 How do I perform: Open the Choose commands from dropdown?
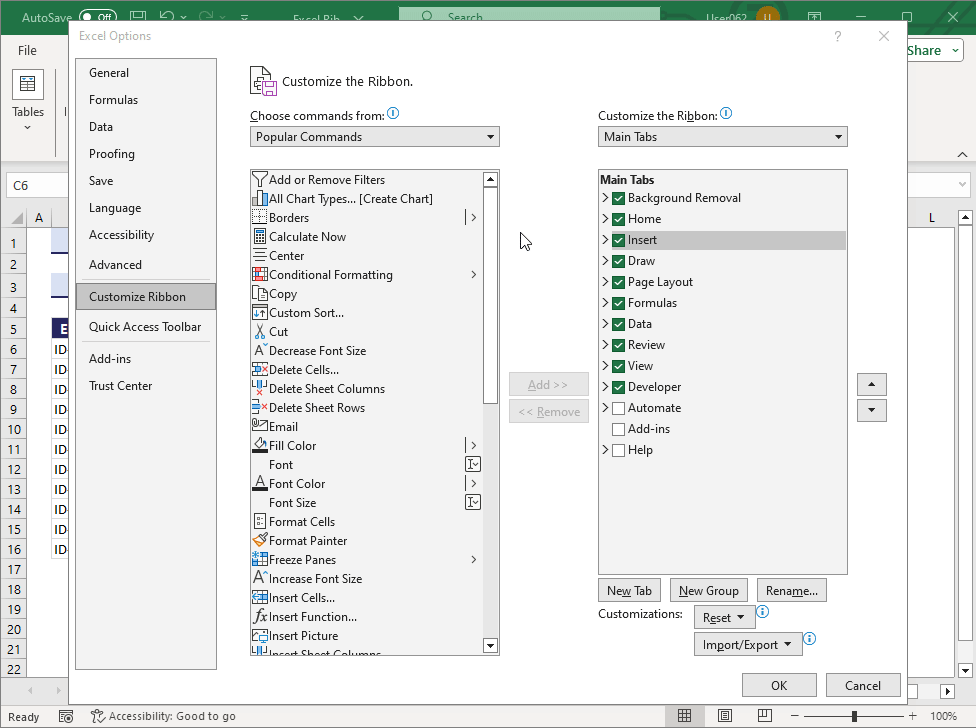click(x=375, y=137)
